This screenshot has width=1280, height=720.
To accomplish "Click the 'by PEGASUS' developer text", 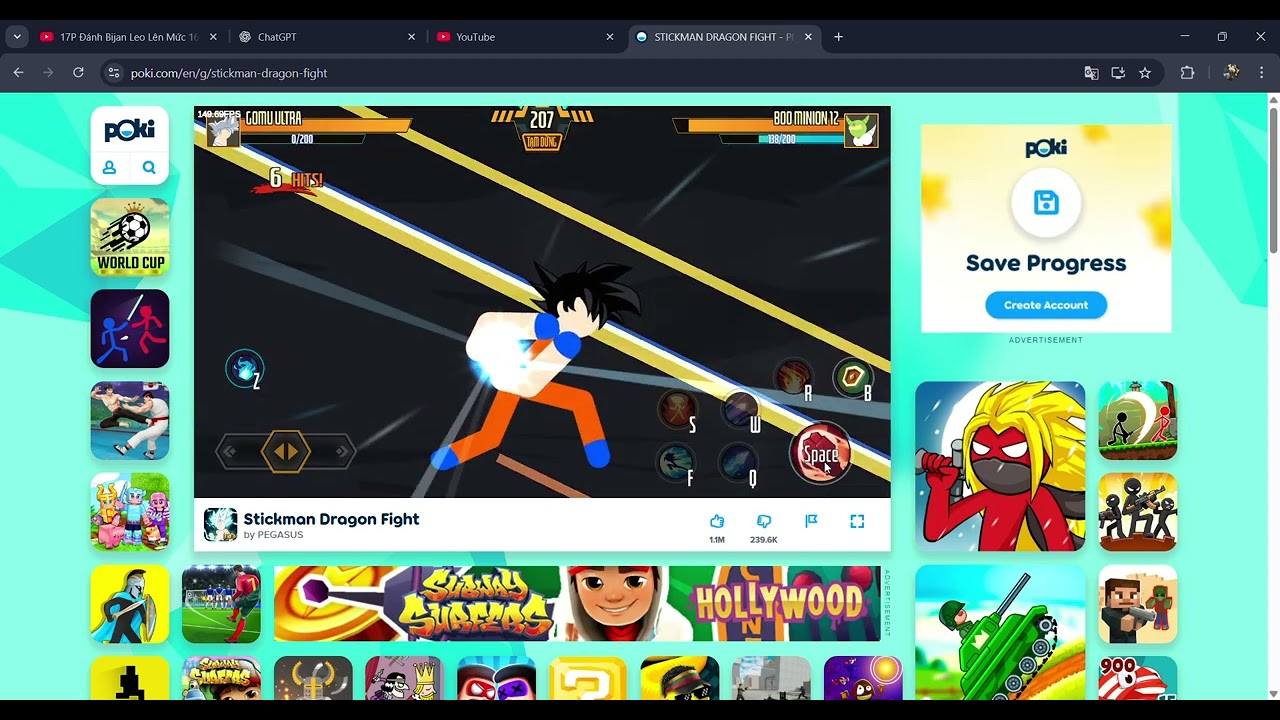I will click(x=273, y=535).
